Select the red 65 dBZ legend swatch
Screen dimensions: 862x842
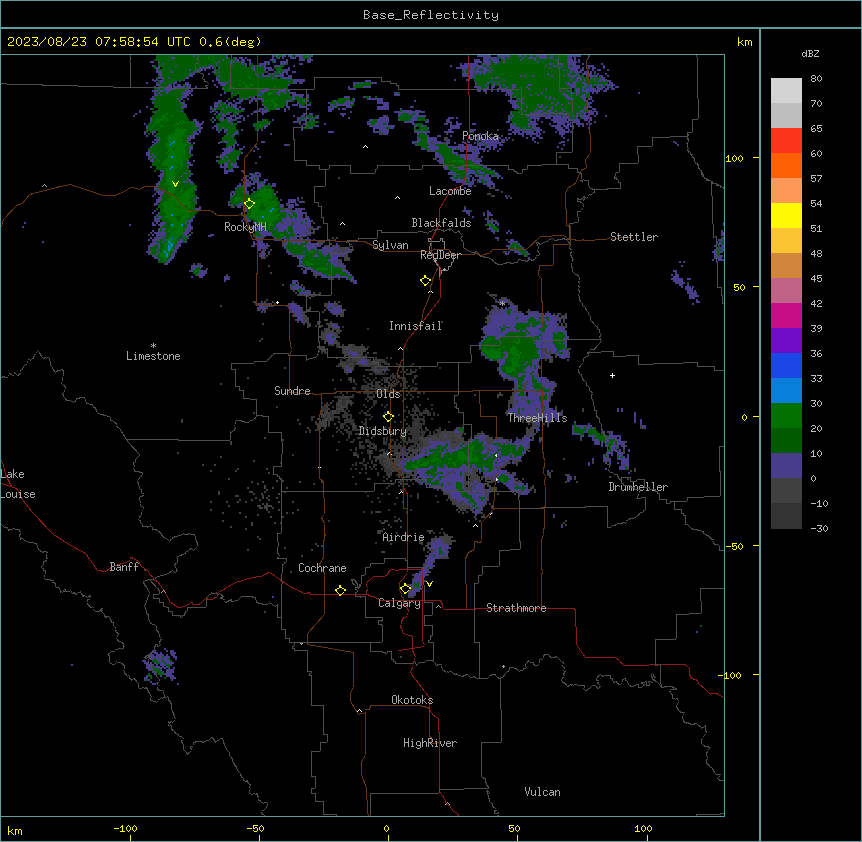click(786, 140)
